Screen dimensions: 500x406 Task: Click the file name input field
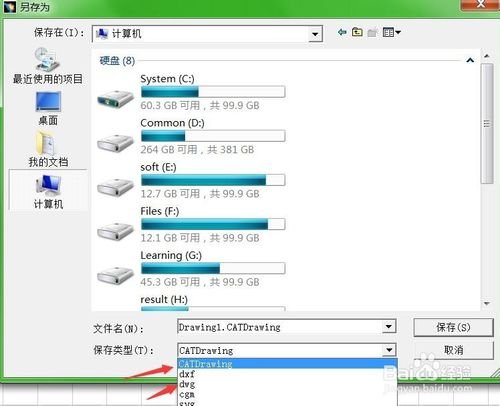[280, 327]
